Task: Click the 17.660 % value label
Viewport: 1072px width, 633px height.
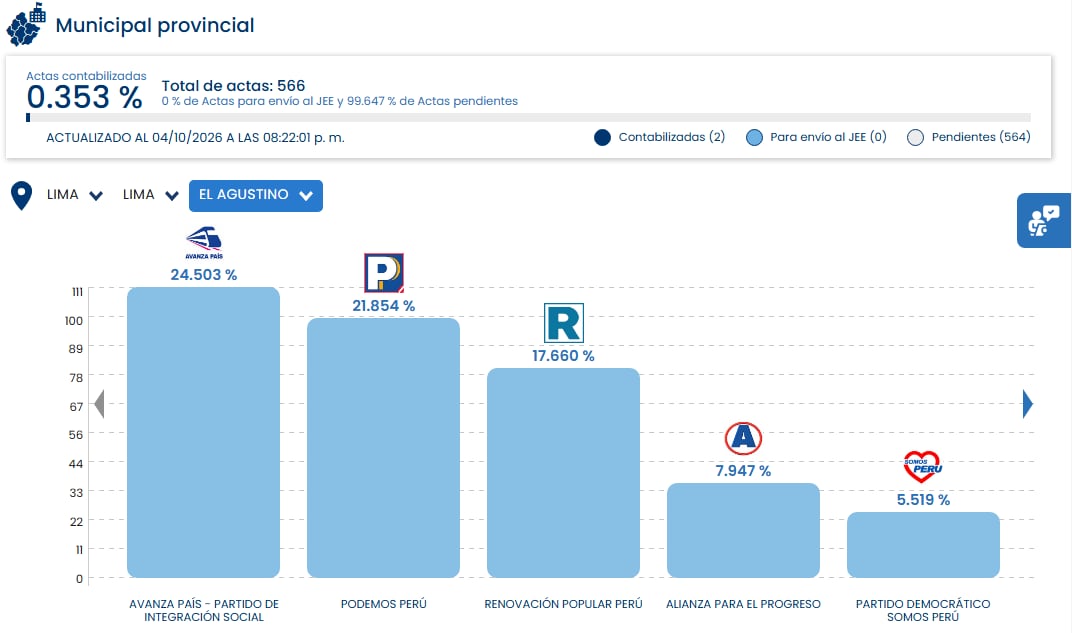Action: [x=563, y=355]
